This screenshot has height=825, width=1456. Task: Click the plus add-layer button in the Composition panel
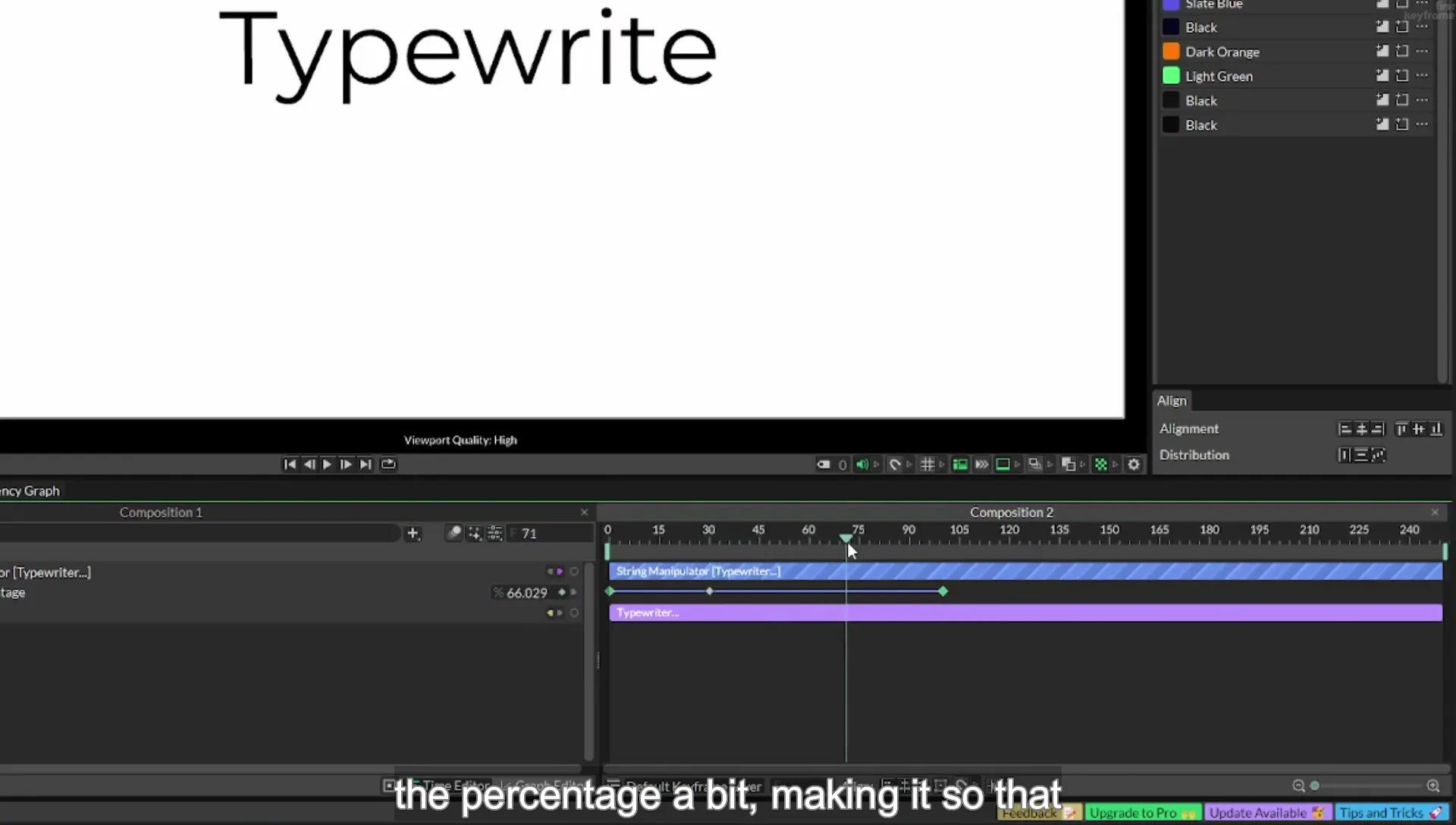click(x=413, y=533)
